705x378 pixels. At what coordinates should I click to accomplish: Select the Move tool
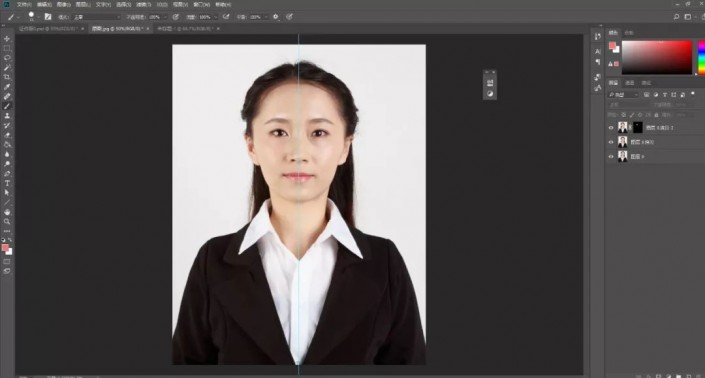(7, 39)
